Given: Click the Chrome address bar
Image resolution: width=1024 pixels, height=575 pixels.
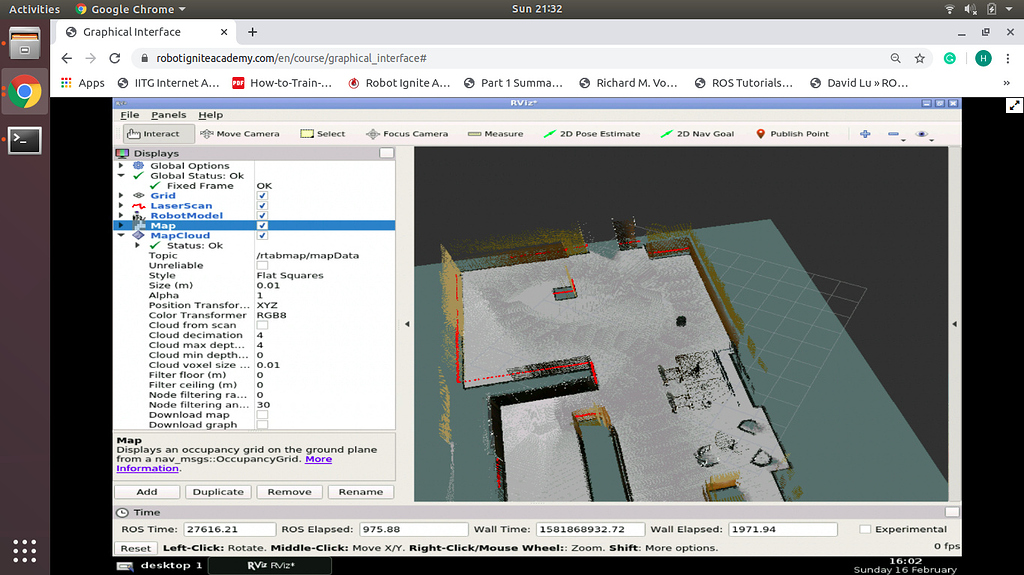Looking at the screenshot, I should pos(509,58).
